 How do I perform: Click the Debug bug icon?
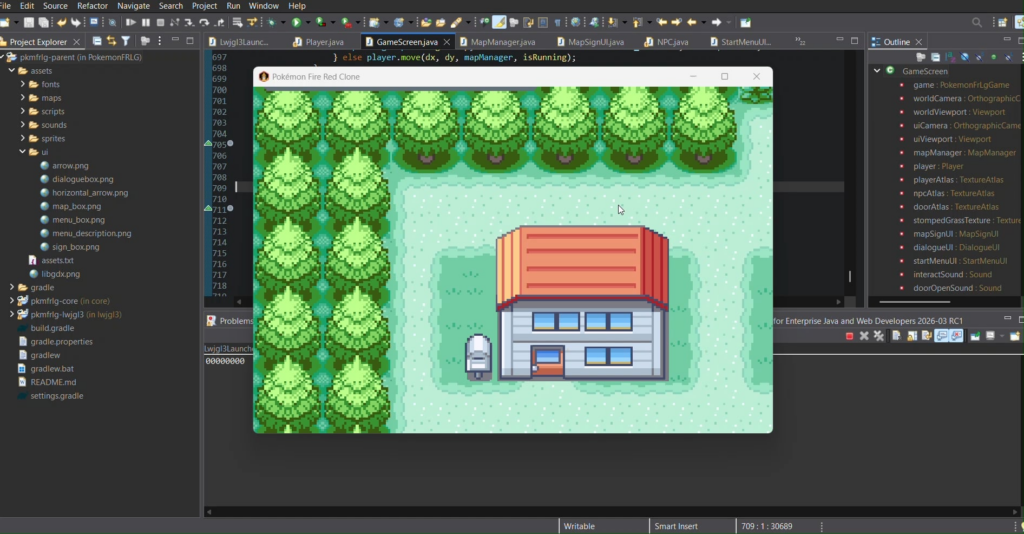coord(272,23)
